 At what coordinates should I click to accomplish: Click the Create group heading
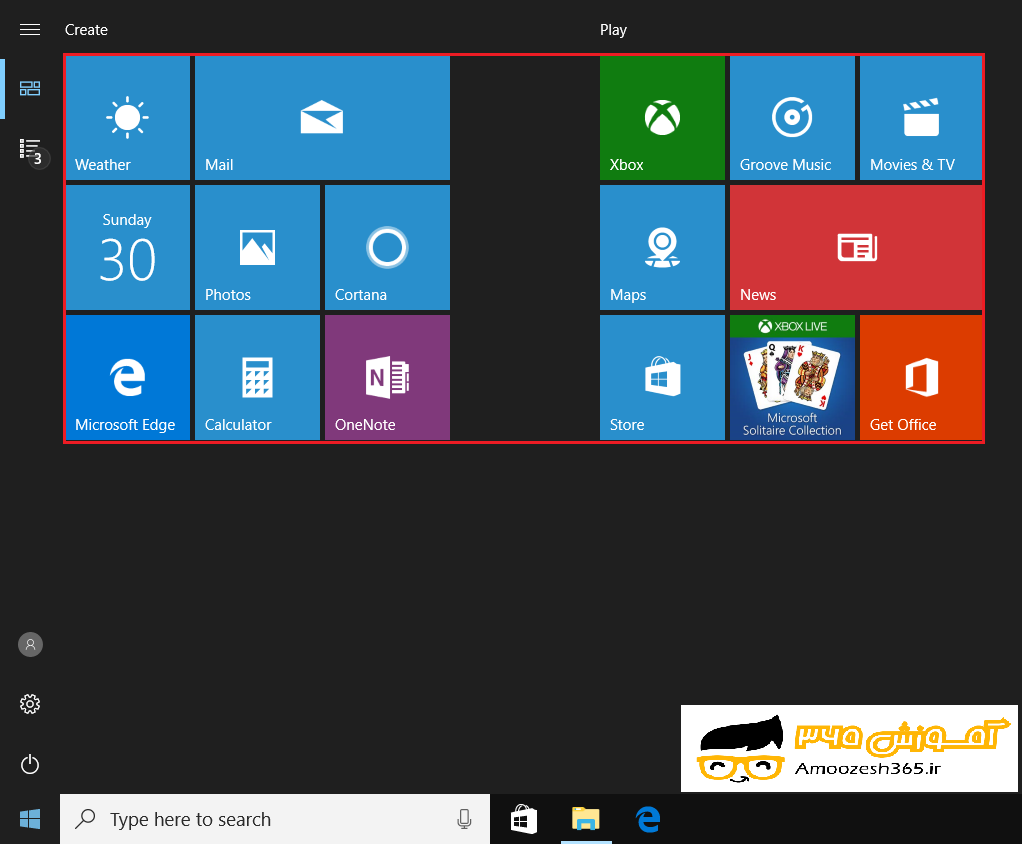(x=86, y=30)
